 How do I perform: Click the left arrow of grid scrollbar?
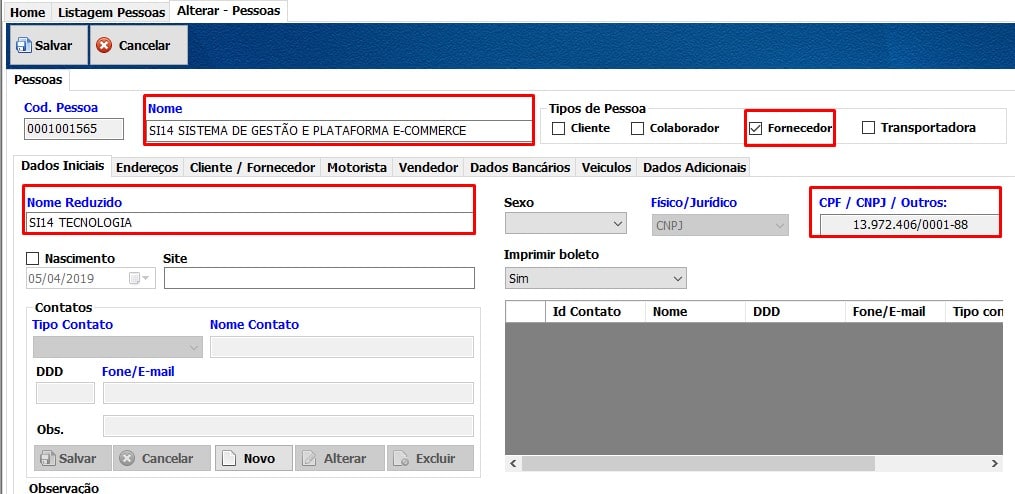pos(513,464)
